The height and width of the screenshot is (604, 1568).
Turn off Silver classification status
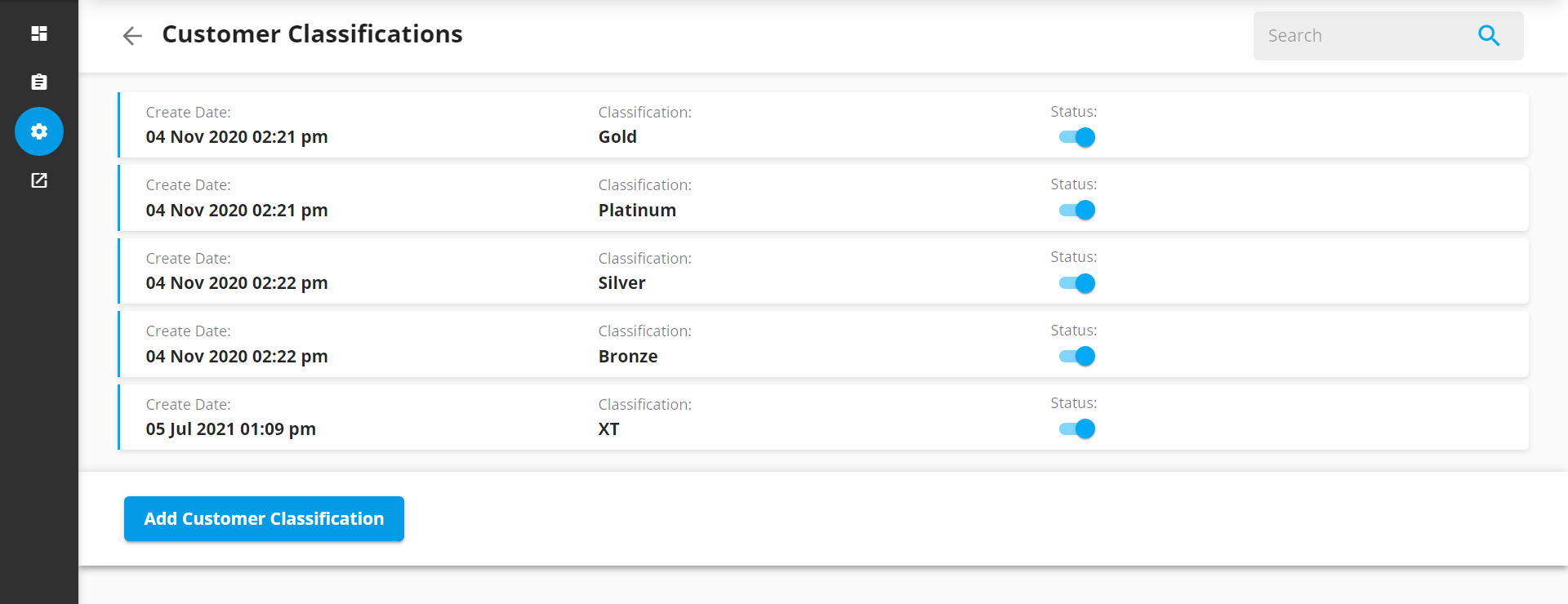(1076, 283)
